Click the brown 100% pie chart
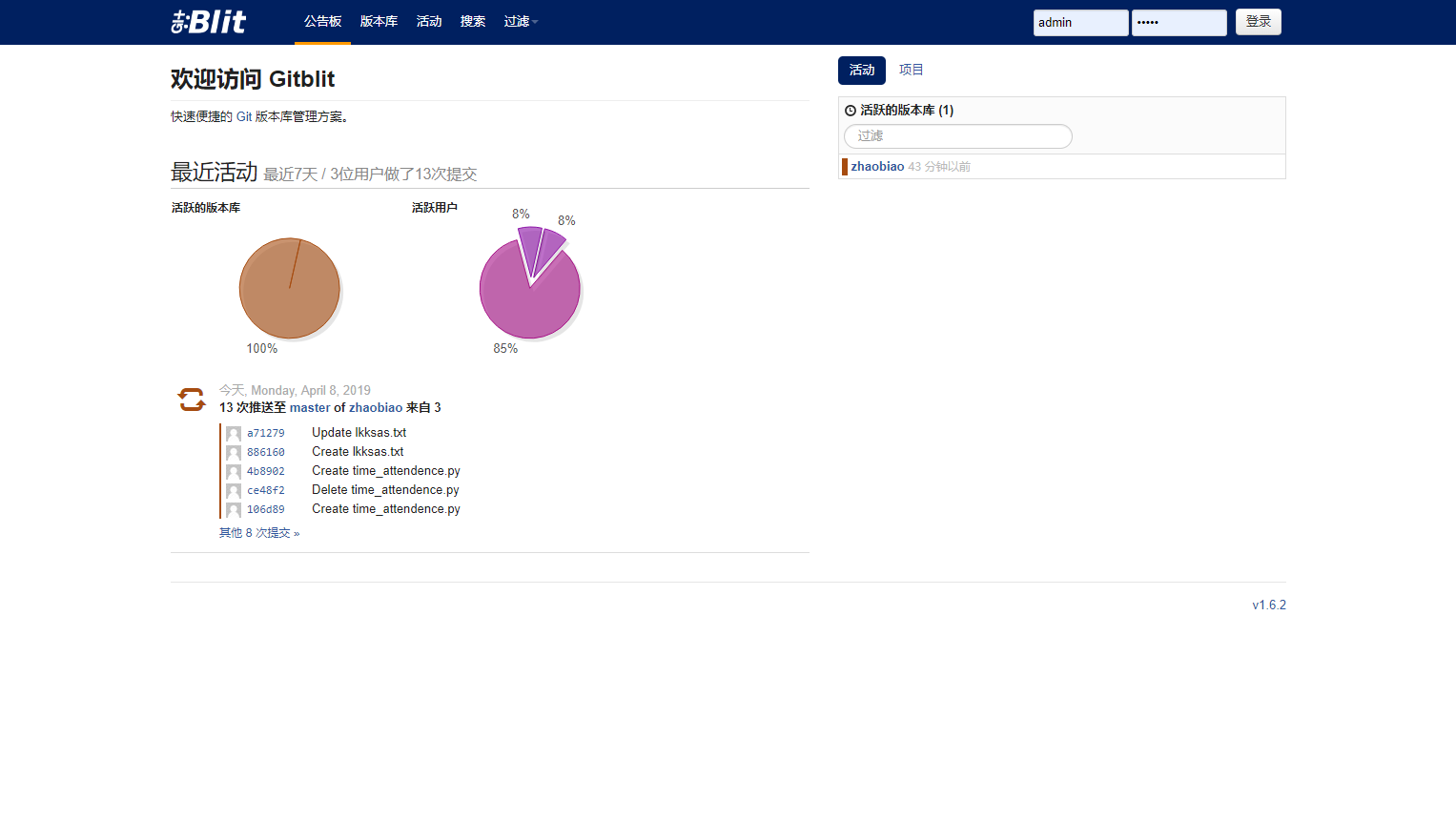Screen dimensions: 1456x821 290,288
